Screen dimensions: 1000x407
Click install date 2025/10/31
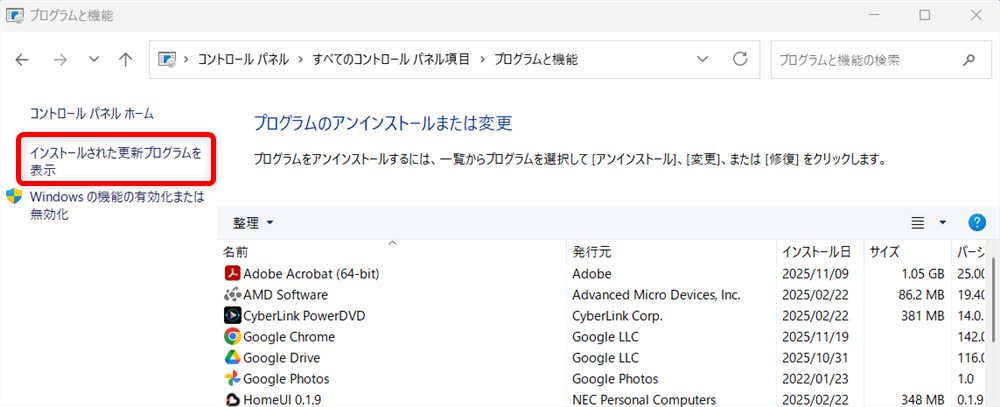coord(816,358)
